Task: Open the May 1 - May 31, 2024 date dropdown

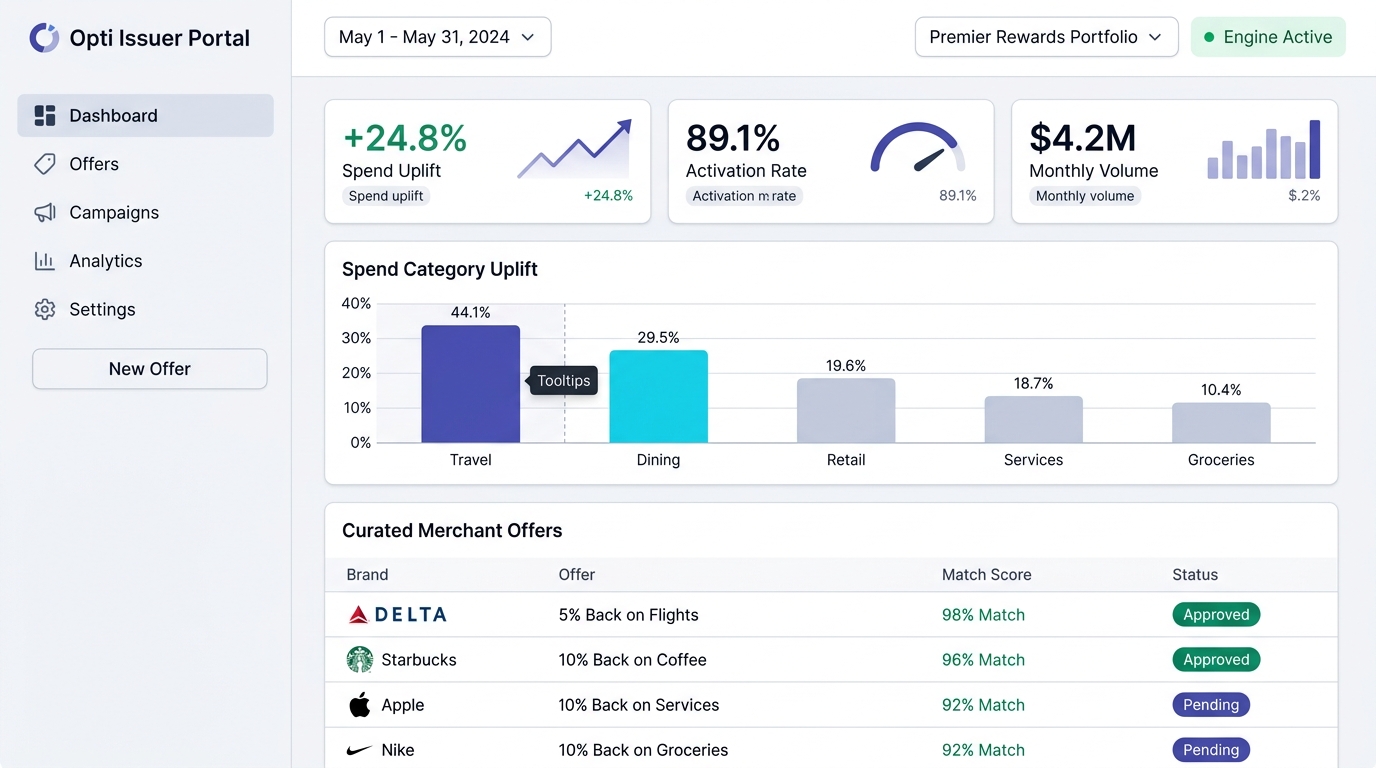Action: [x=438, y=37]
